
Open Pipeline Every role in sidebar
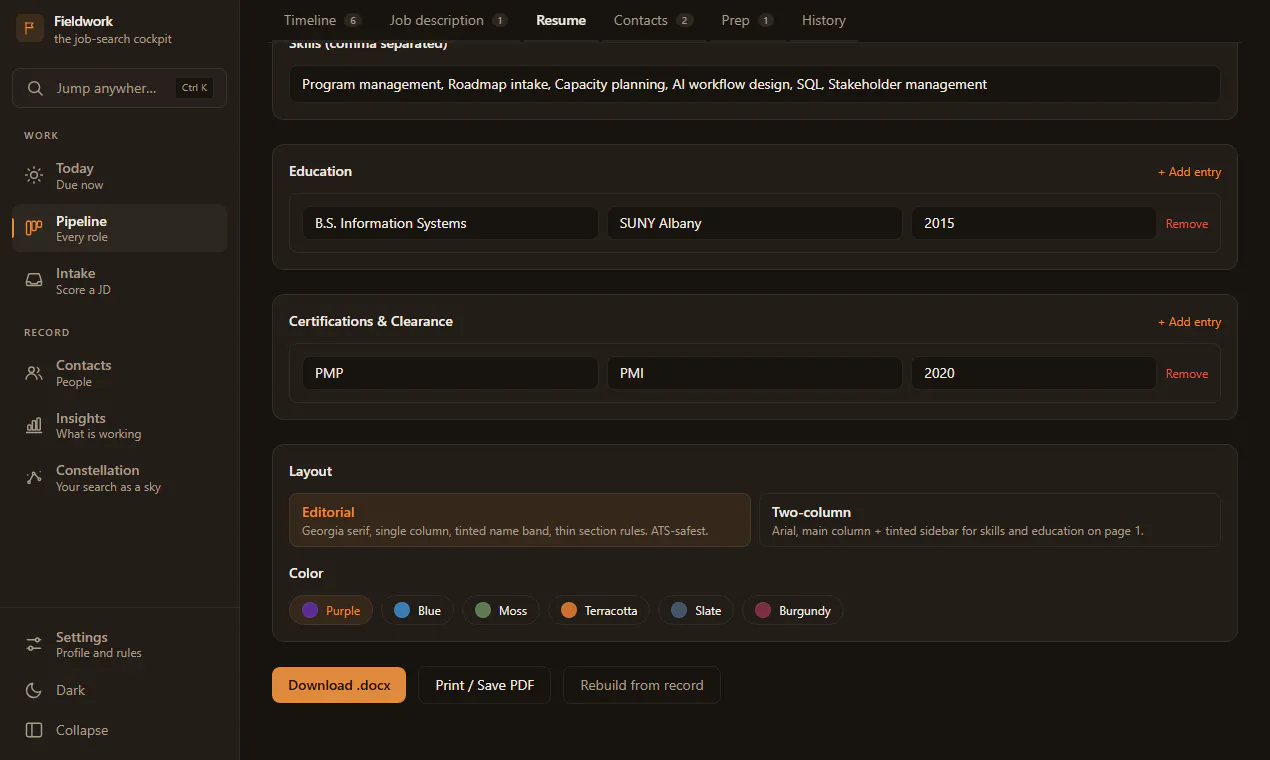pyautogui.click(x=120, y=228)
